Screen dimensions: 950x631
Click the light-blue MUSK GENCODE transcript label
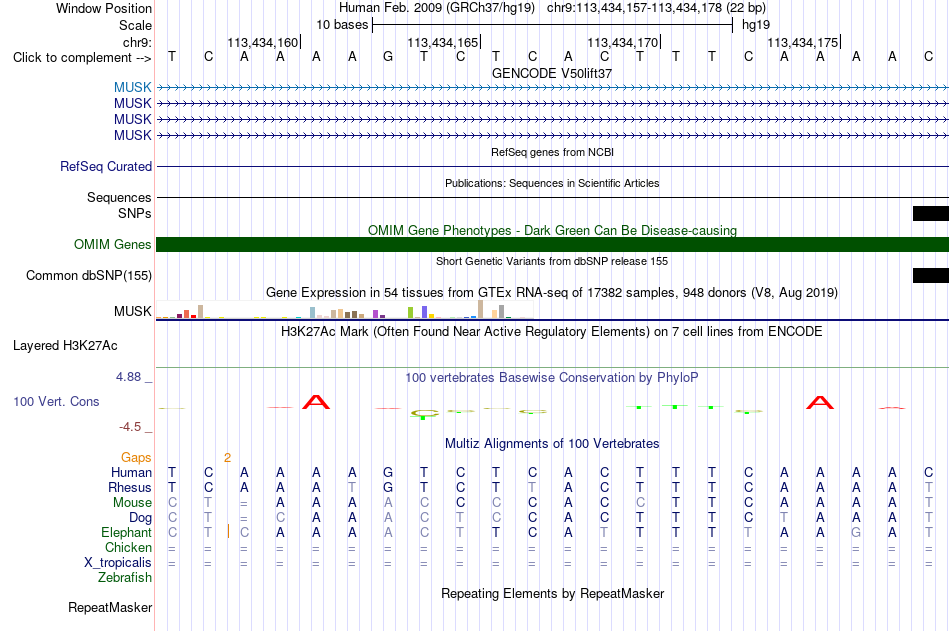click(133, 87)
